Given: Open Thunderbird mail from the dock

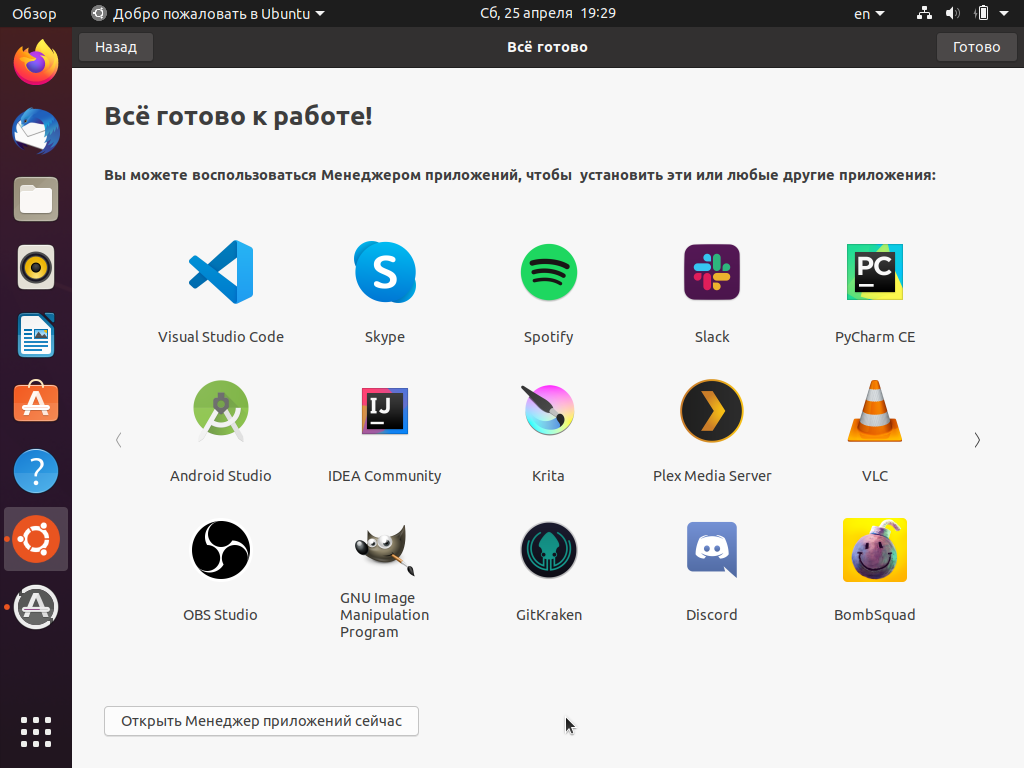Looking at the screenshot, I should point(36,131).
